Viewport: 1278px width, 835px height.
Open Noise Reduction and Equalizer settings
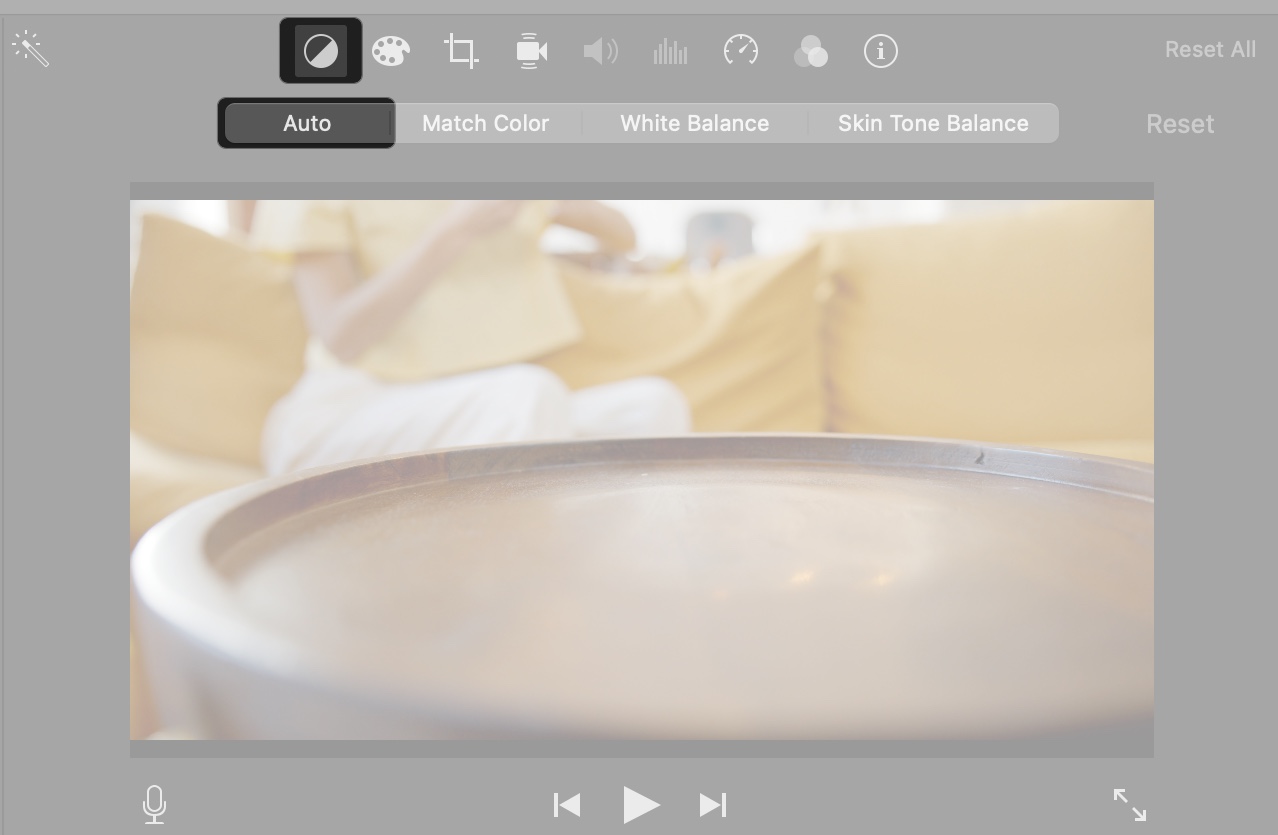pyautogui.click(x=670, y=50)
